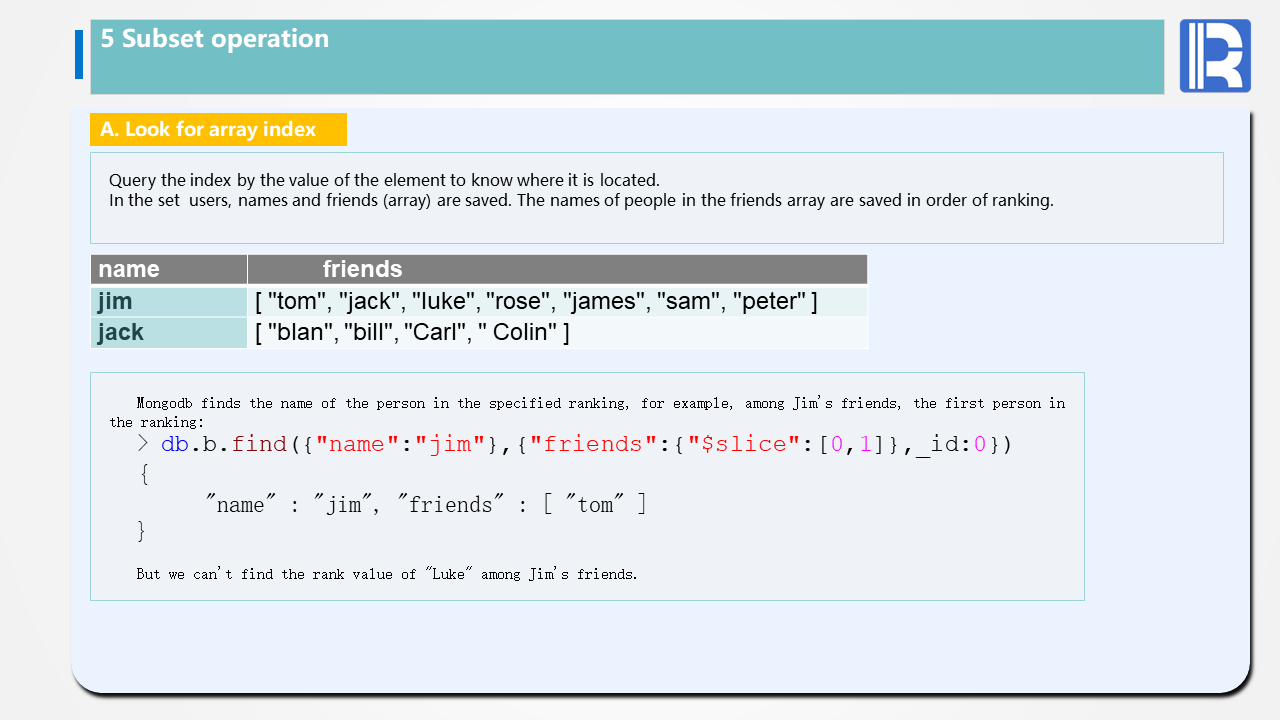Click the 'Query the index by the value' sentence
The width and height of the screenshot is (1280, 720).
click(x=384, y=181)
